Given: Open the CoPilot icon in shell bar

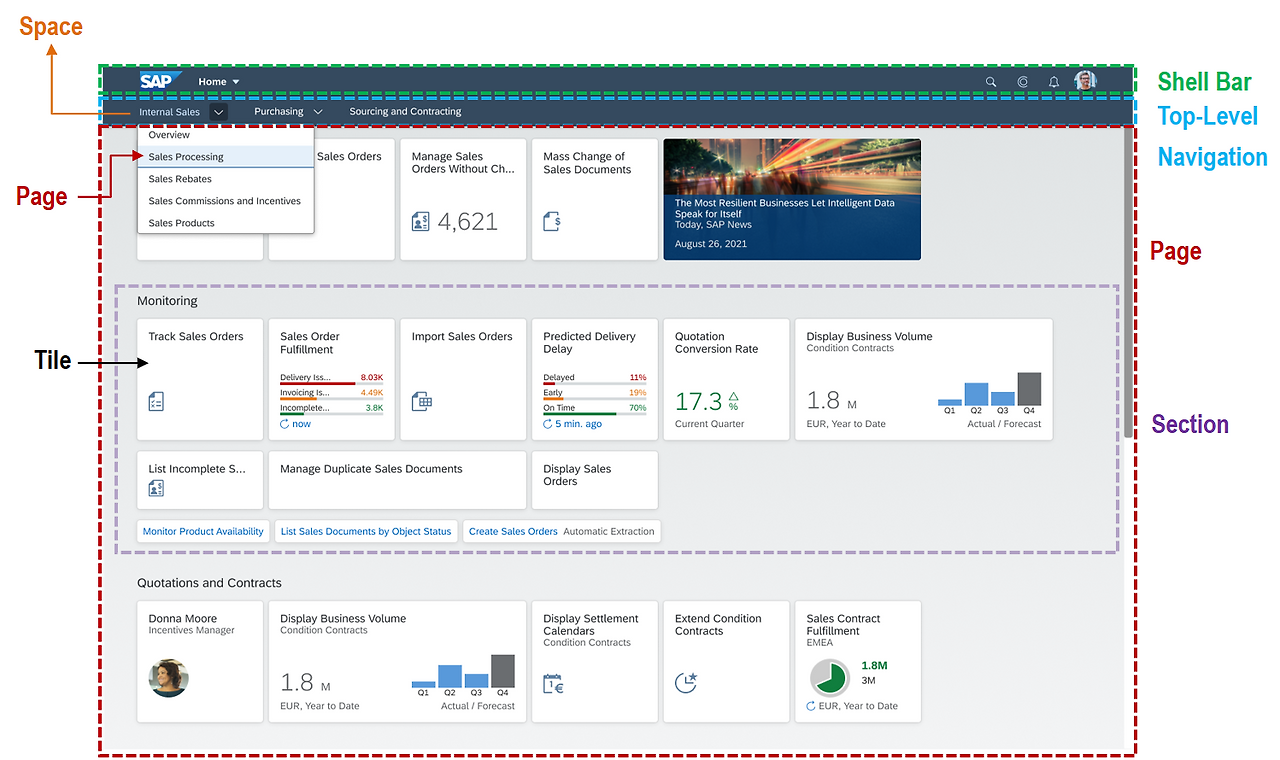Looking at the screenshot, I should tap(1022, 82).
